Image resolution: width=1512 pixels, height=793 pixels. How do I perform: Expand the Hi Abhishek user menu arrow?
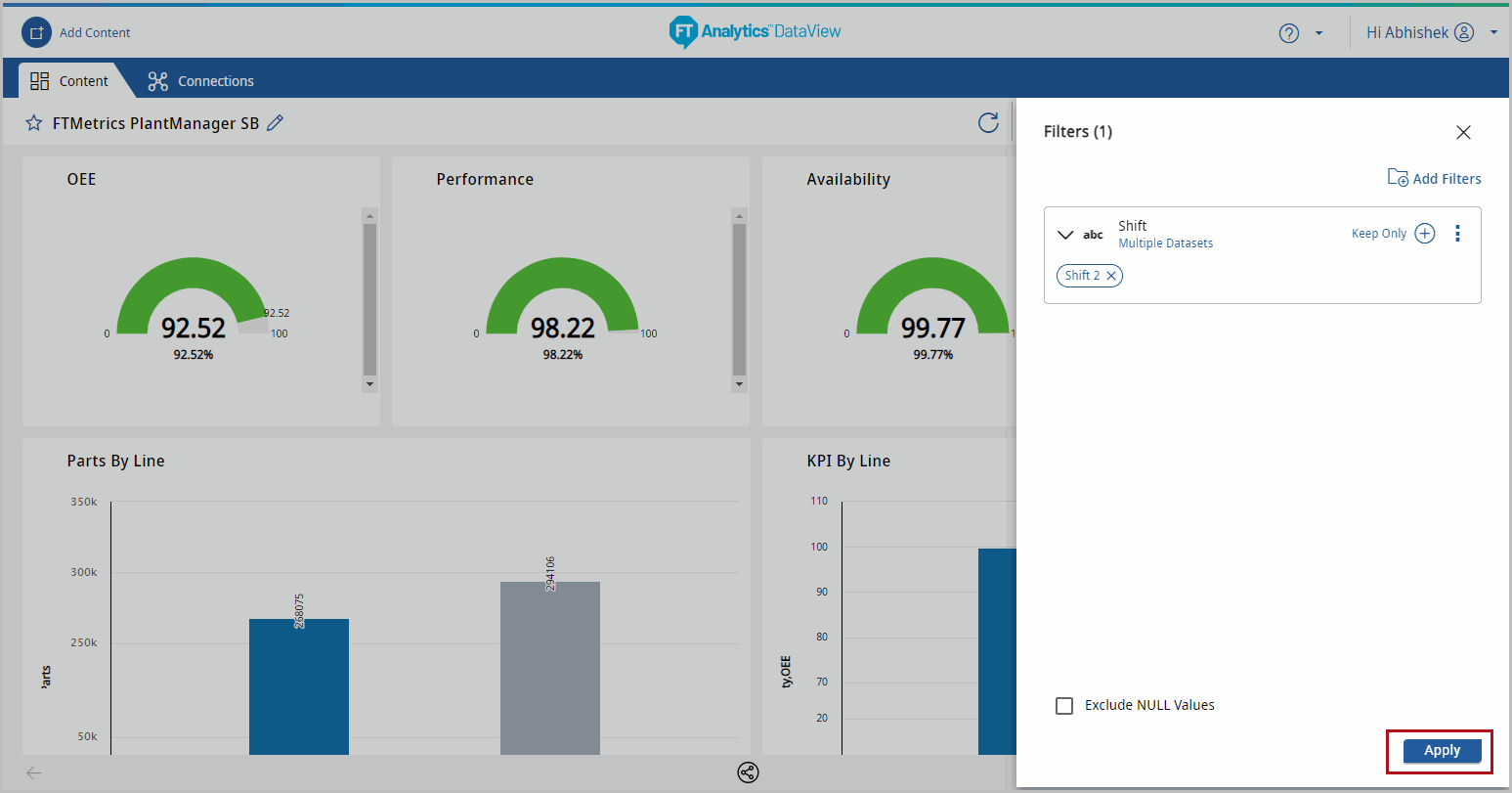click(1493, 33)
